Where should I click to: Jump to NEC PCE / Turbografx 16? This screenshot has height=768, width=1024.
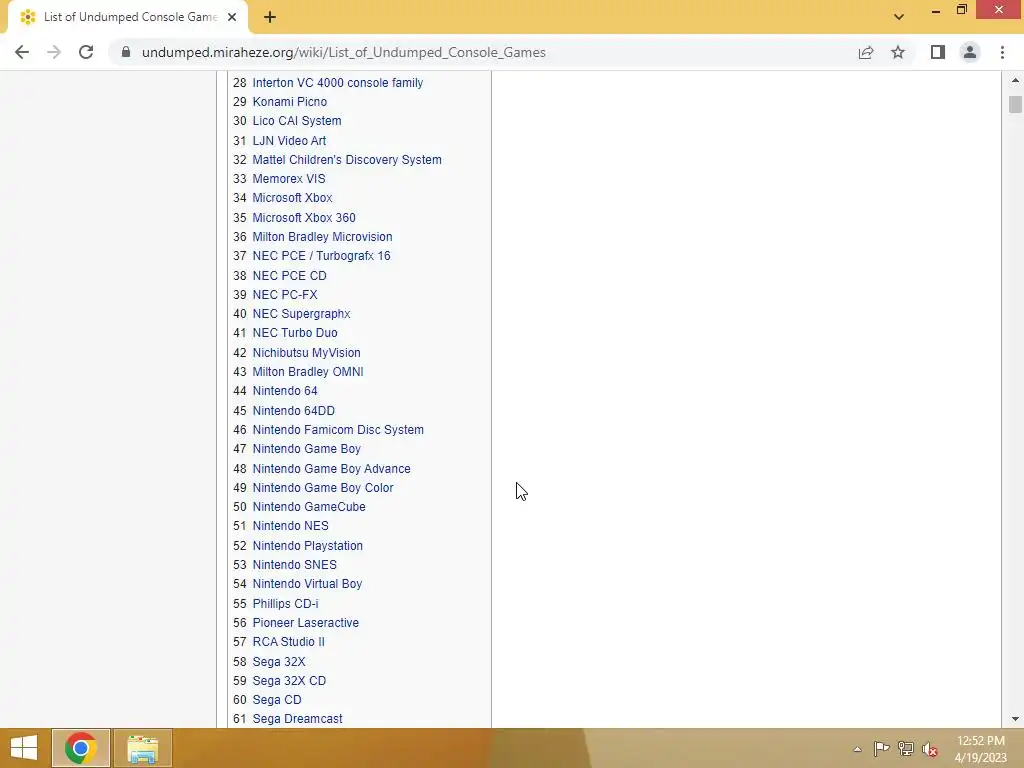pos(321,256)
